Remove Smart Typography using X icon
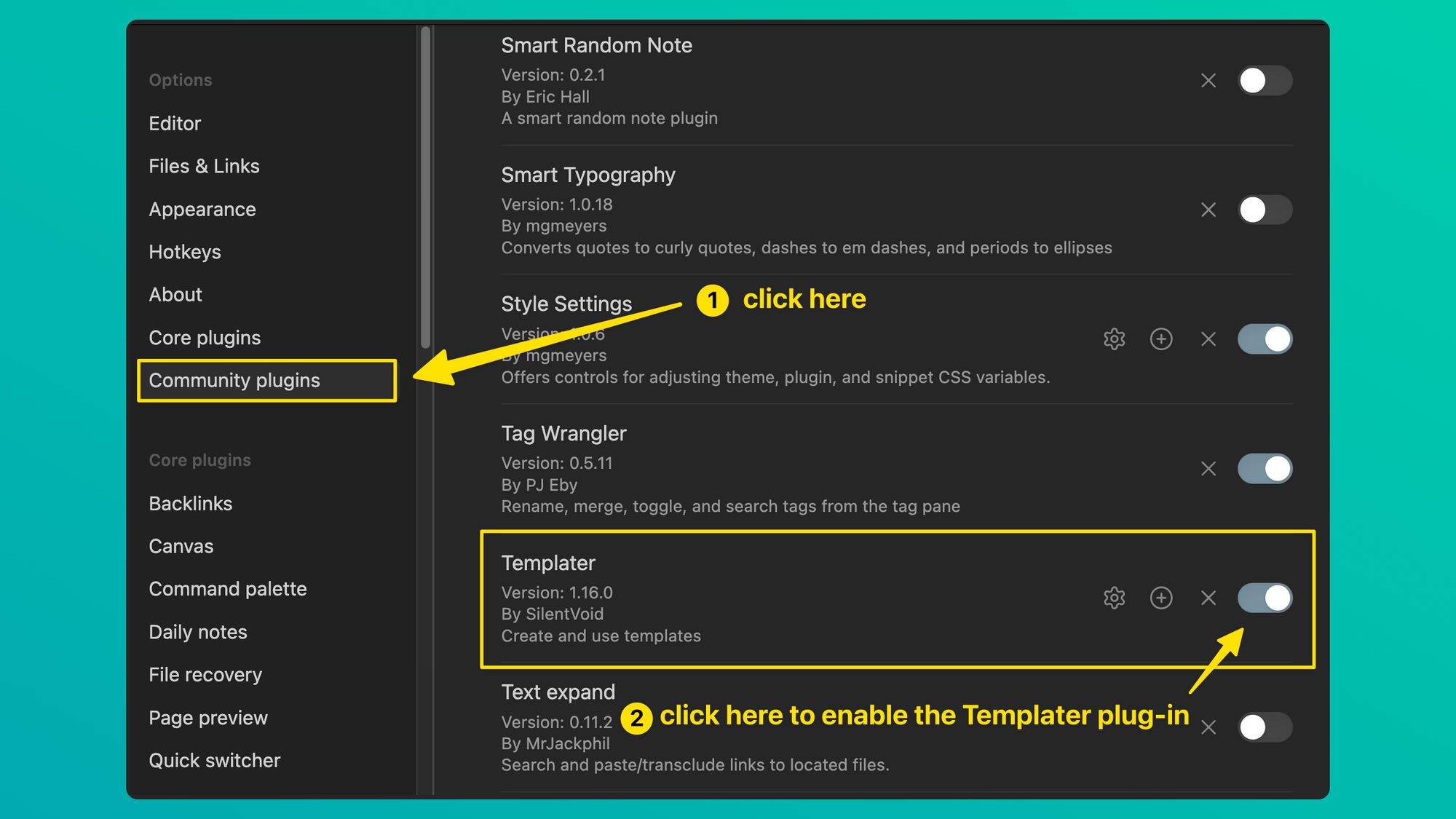 [1208, 210]
